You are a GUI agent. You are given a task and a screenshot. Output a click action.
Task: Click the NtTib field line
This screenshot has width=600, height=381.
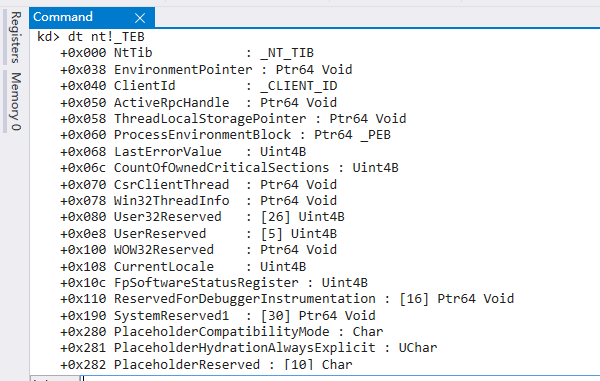tap(187, 53)
